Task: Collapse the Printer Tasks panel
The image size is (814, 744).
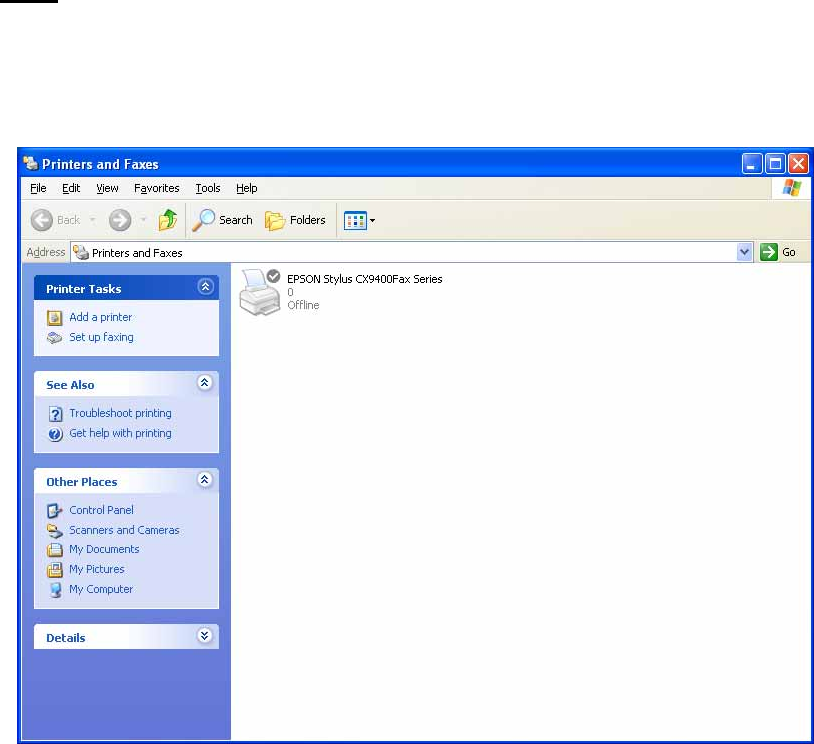Action: coord(205,287)
